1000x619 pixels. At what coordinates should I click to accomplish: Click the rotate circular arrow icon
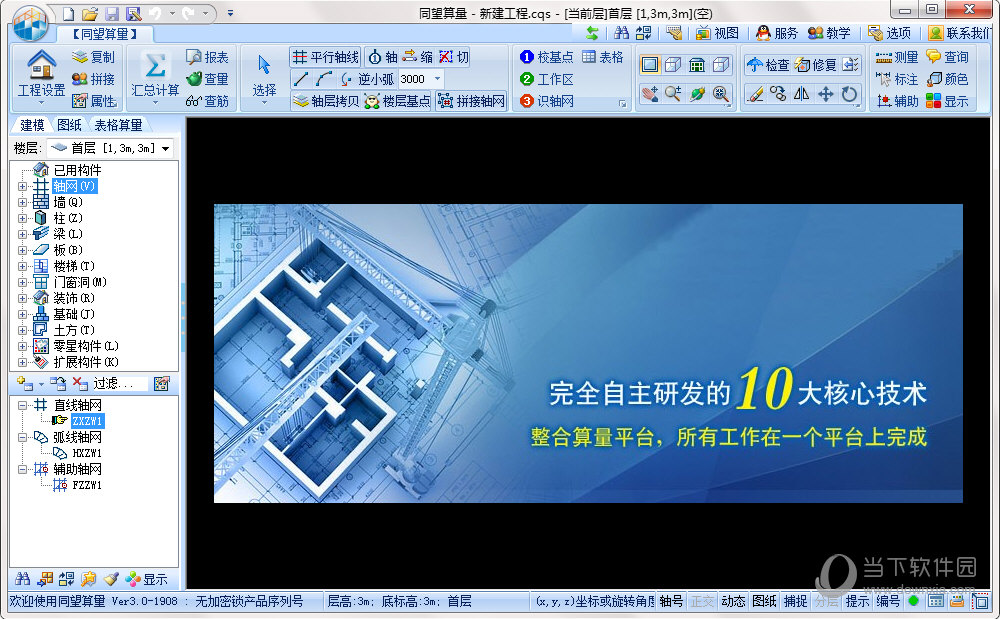point(849,94)
